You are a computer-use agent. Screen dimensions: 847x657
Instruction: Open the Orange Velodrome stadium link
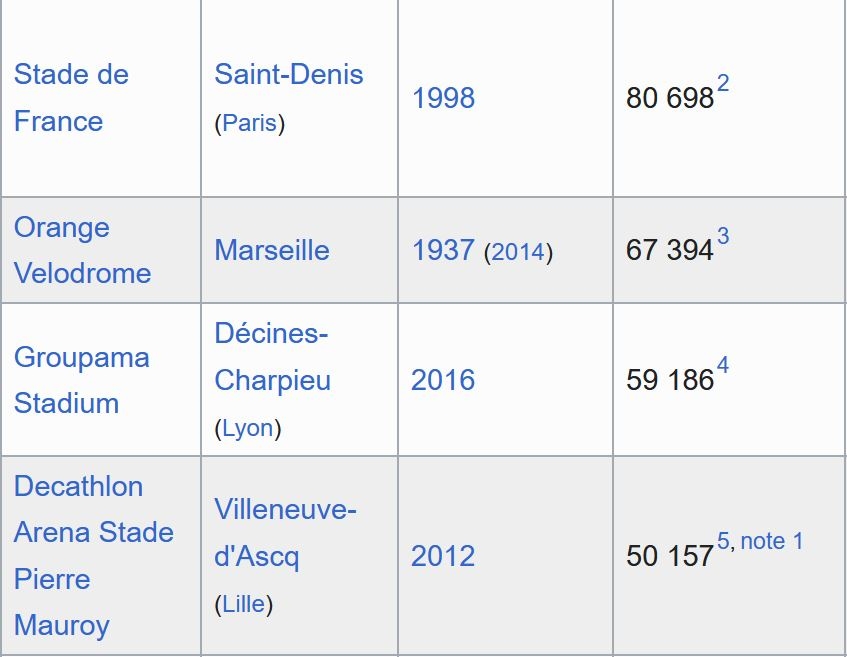tap(82, 250)
